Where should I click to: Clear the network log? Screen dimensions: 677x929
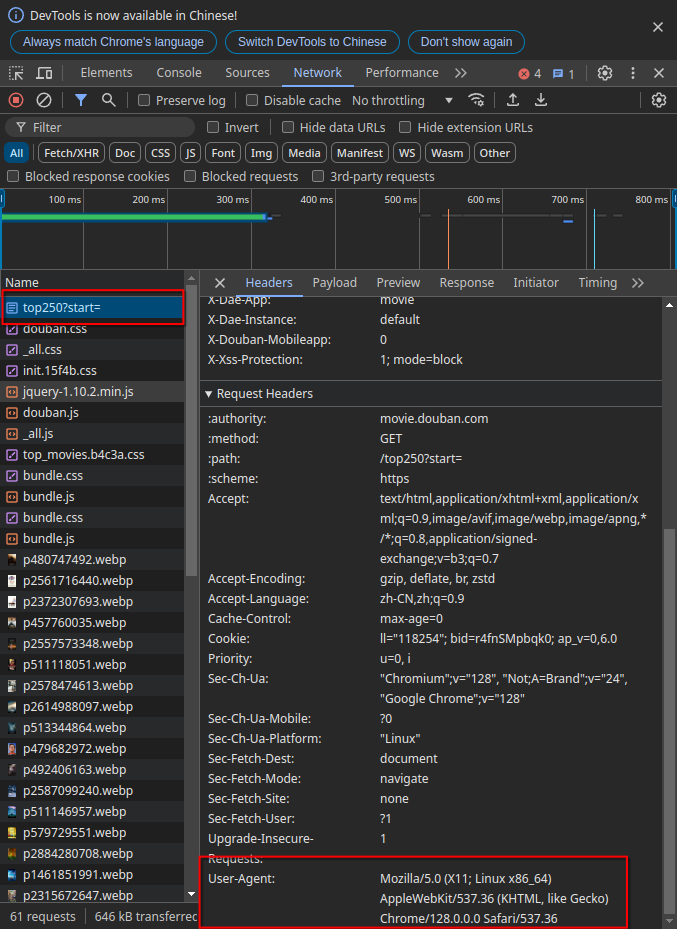[x=44, y=100]
